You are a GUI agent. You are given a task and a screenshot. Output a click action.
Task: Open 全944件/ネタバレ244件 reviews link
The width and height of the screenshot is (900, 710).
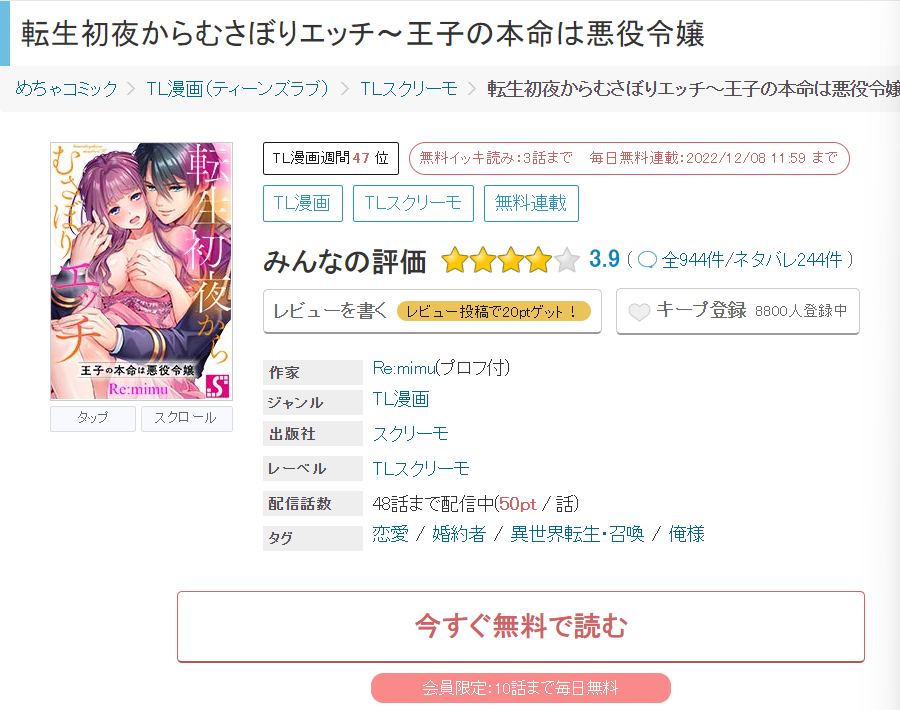[752, 260]
